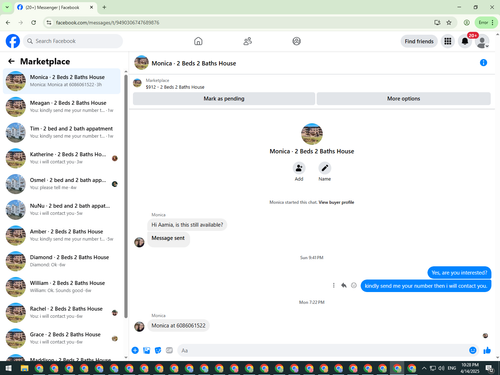Click the browser address bar URL
The image size is (500, 375).
point(107,23)
